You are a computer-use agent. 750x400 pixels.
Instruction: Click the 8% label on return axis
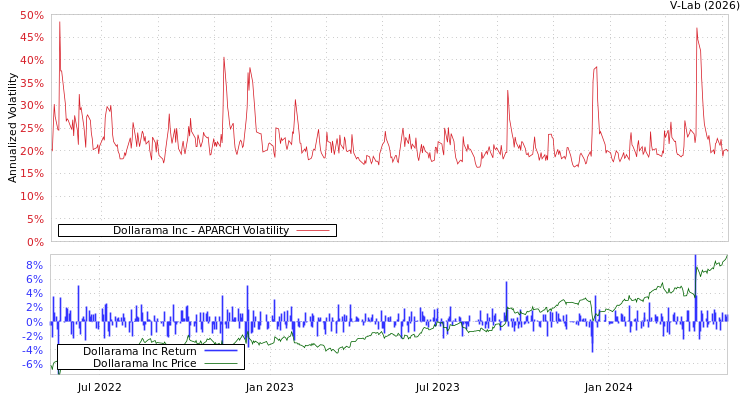(x=35, y=265)
